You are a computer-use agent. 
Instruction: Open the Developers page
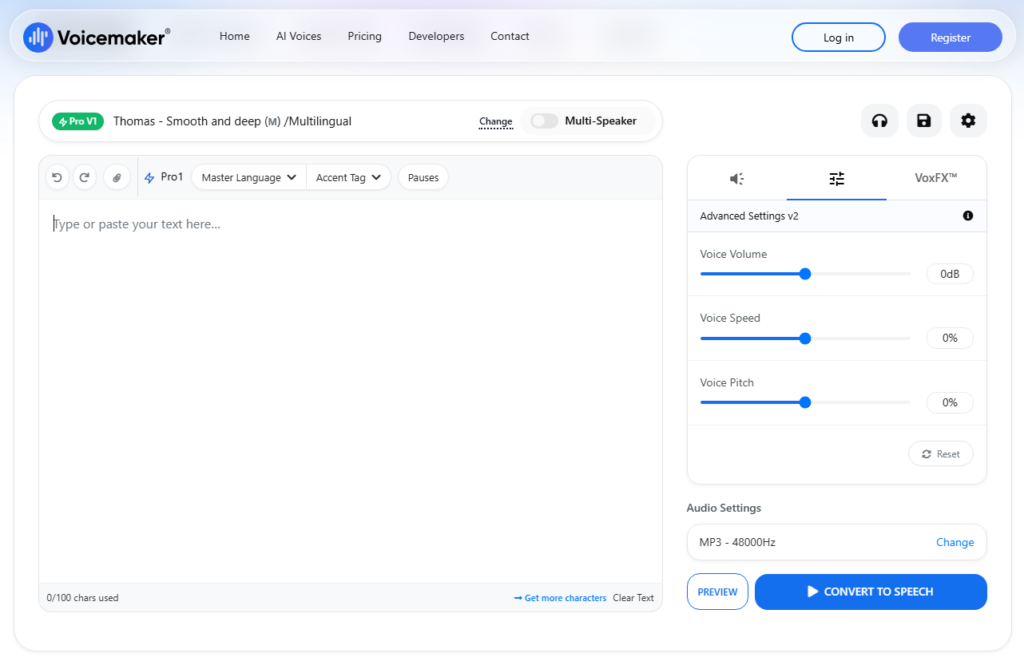click(436, 37)
